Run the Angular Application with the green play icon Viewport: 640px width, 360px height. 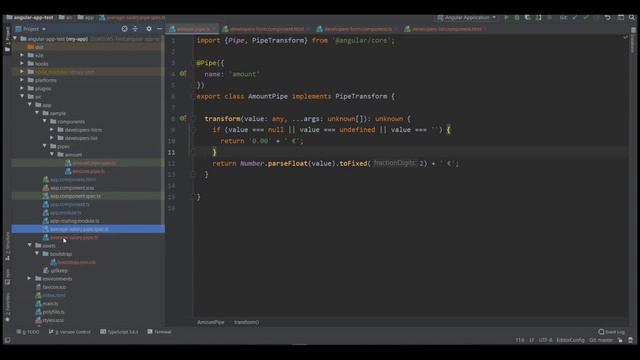(x=506, y=18)
